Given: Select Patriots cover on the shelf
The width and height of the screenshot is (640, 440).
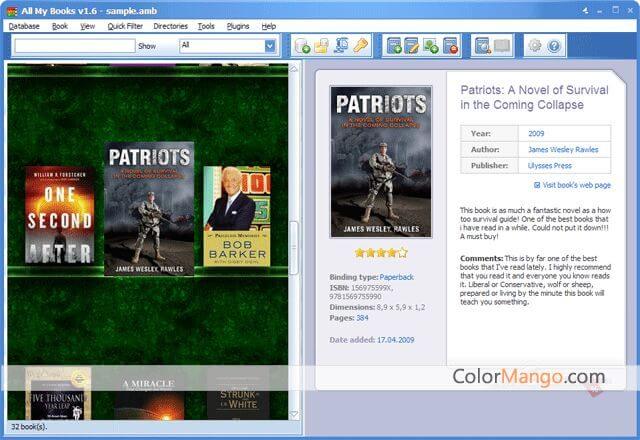Looking at the screenshot, I should (x=149, y=209).
